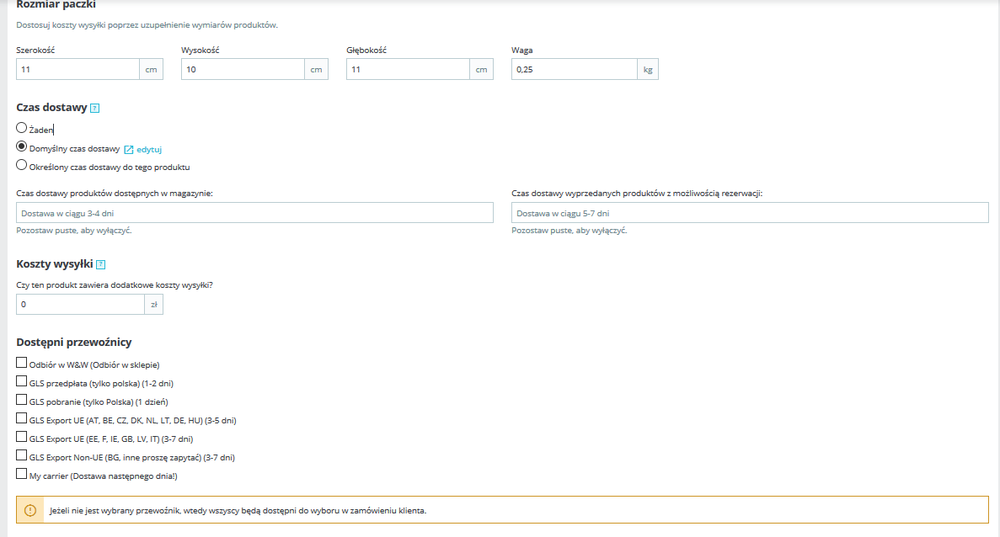Tick GLS Export Non-UE checkbox
The width and height of the screenshot is (1000, 537).
(22, 455)
